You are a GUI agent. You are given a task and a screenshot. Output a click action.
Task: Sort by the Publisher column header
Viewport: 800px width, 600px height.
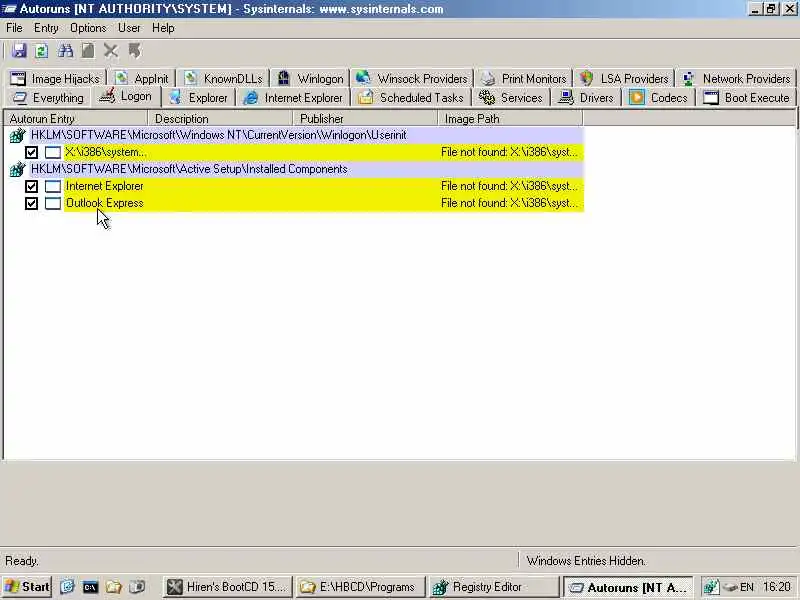click(365, 119)
